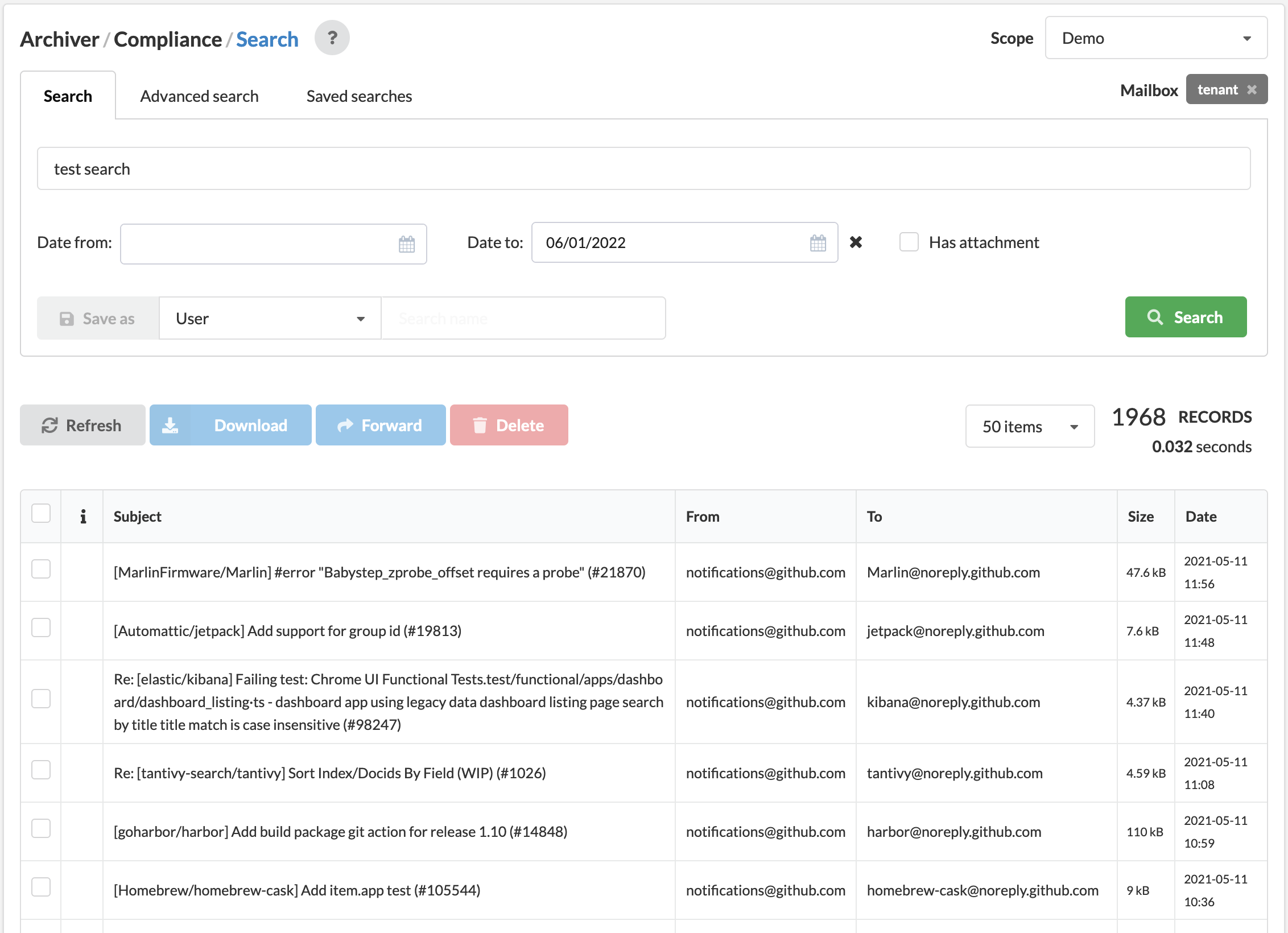Check the select-all checkbox in header
The height and width of the screenshot is (933, 1288).
pos(41,513)
